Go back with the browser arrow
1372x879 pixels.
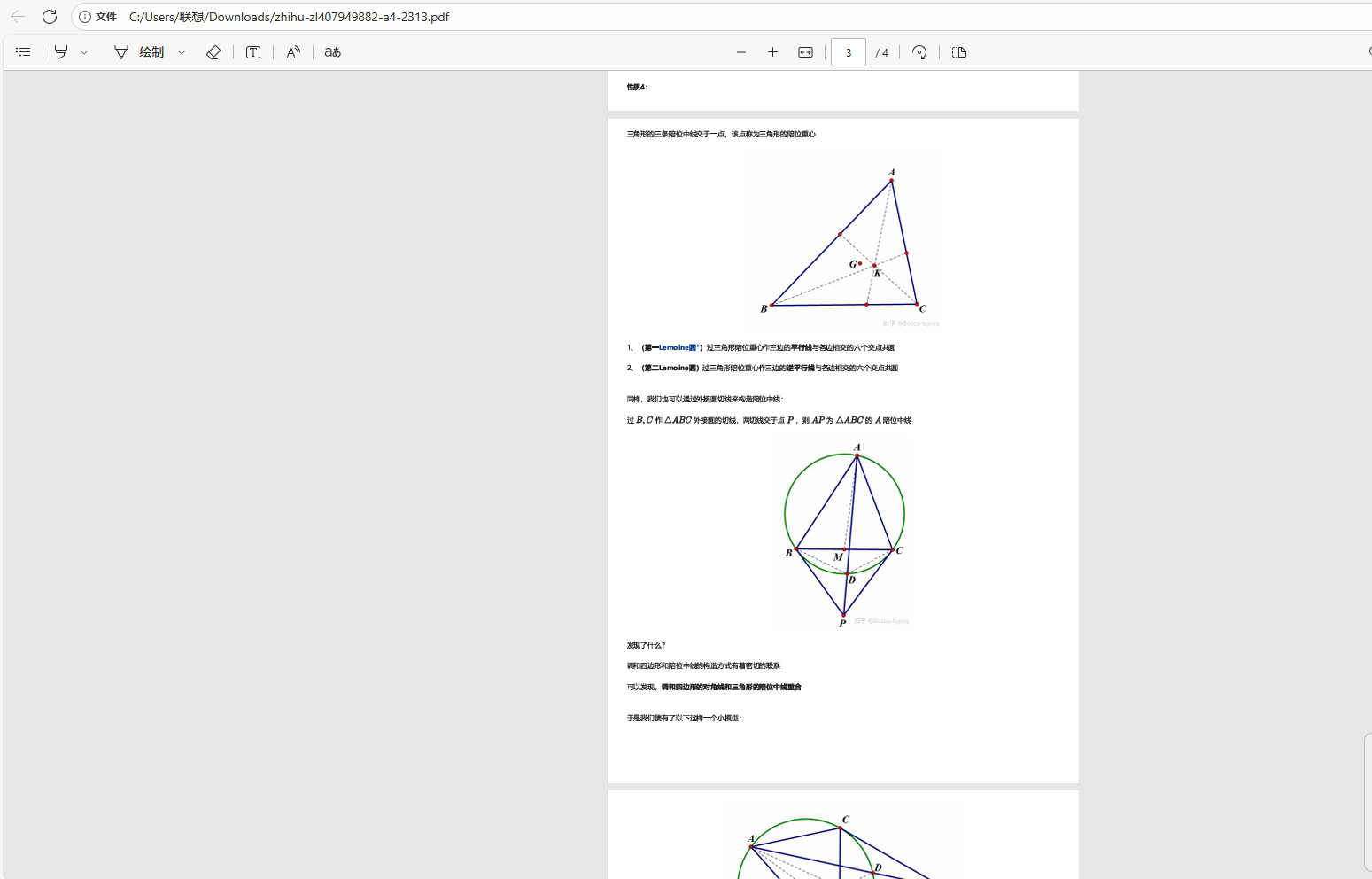click(x=18, y=17)
